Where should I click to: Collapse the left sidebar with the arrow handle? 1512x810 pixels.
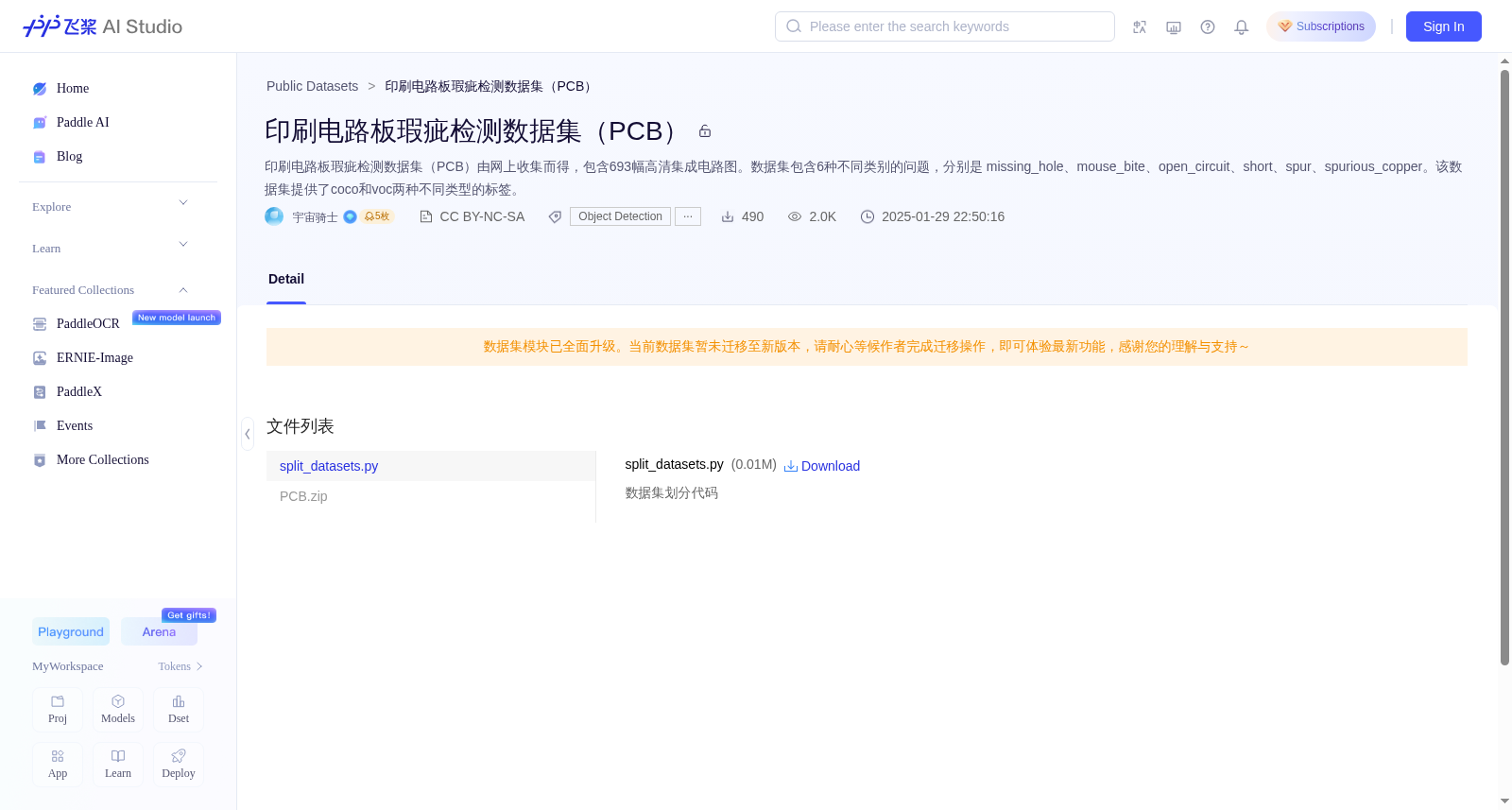tap(248, 434)
